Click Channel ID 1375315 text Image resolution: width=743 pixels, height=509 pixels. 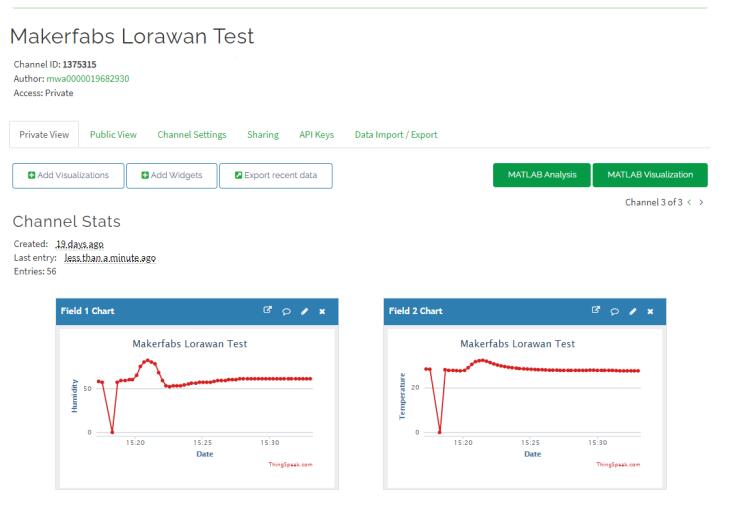tap(55, 64)
